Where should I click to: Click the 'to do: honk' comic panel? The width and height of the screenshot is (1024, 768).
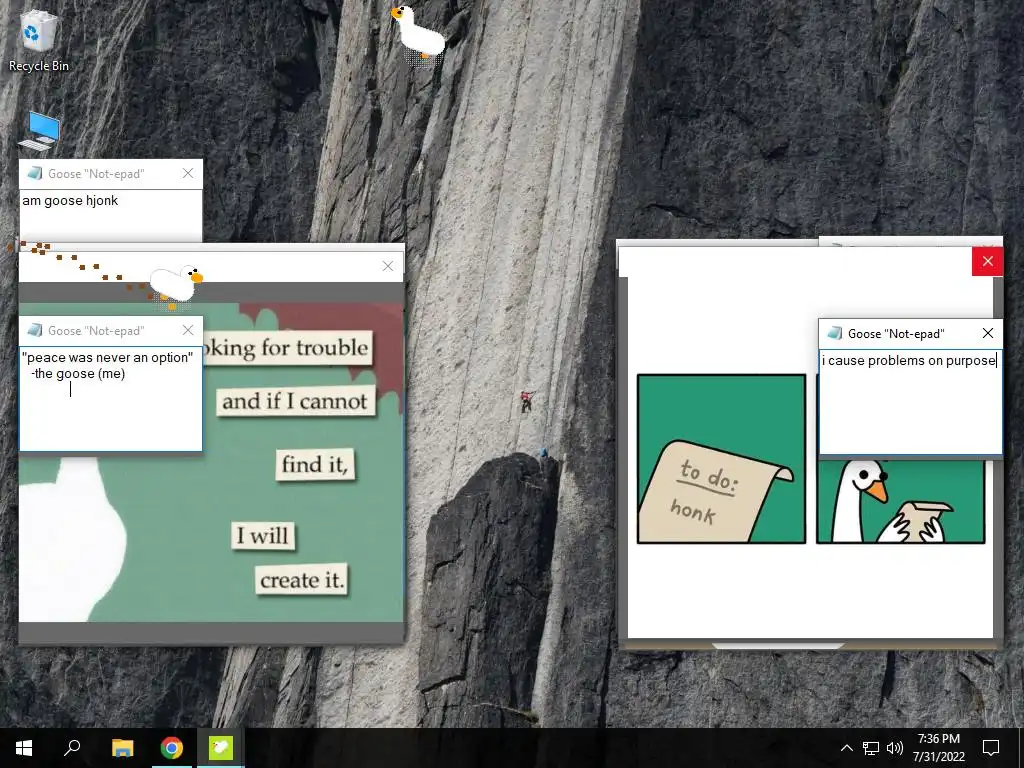pyautogui.click(x=722, y=458)
